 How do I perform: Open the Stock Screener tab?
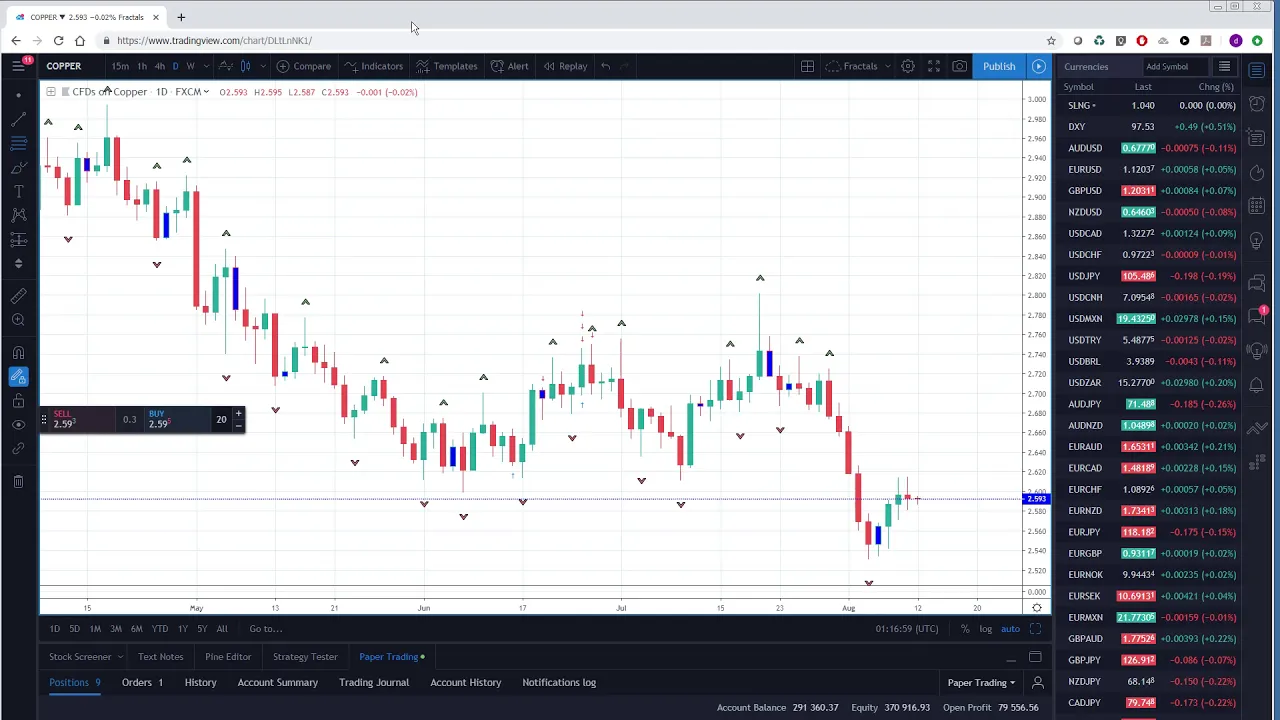coord(85,657)
